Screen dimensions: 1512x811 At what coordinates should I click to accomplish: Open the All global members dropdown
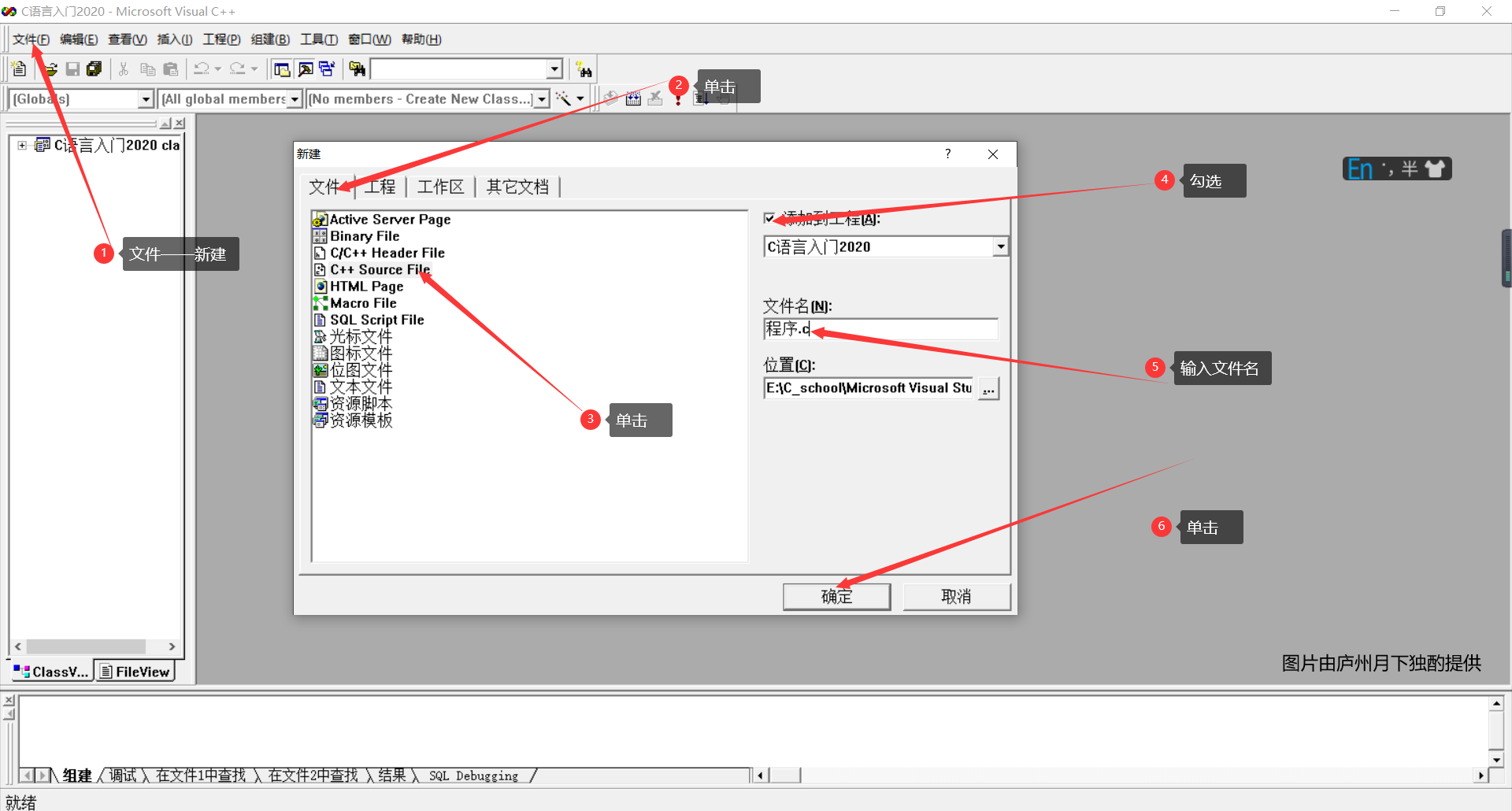point(295,99)
